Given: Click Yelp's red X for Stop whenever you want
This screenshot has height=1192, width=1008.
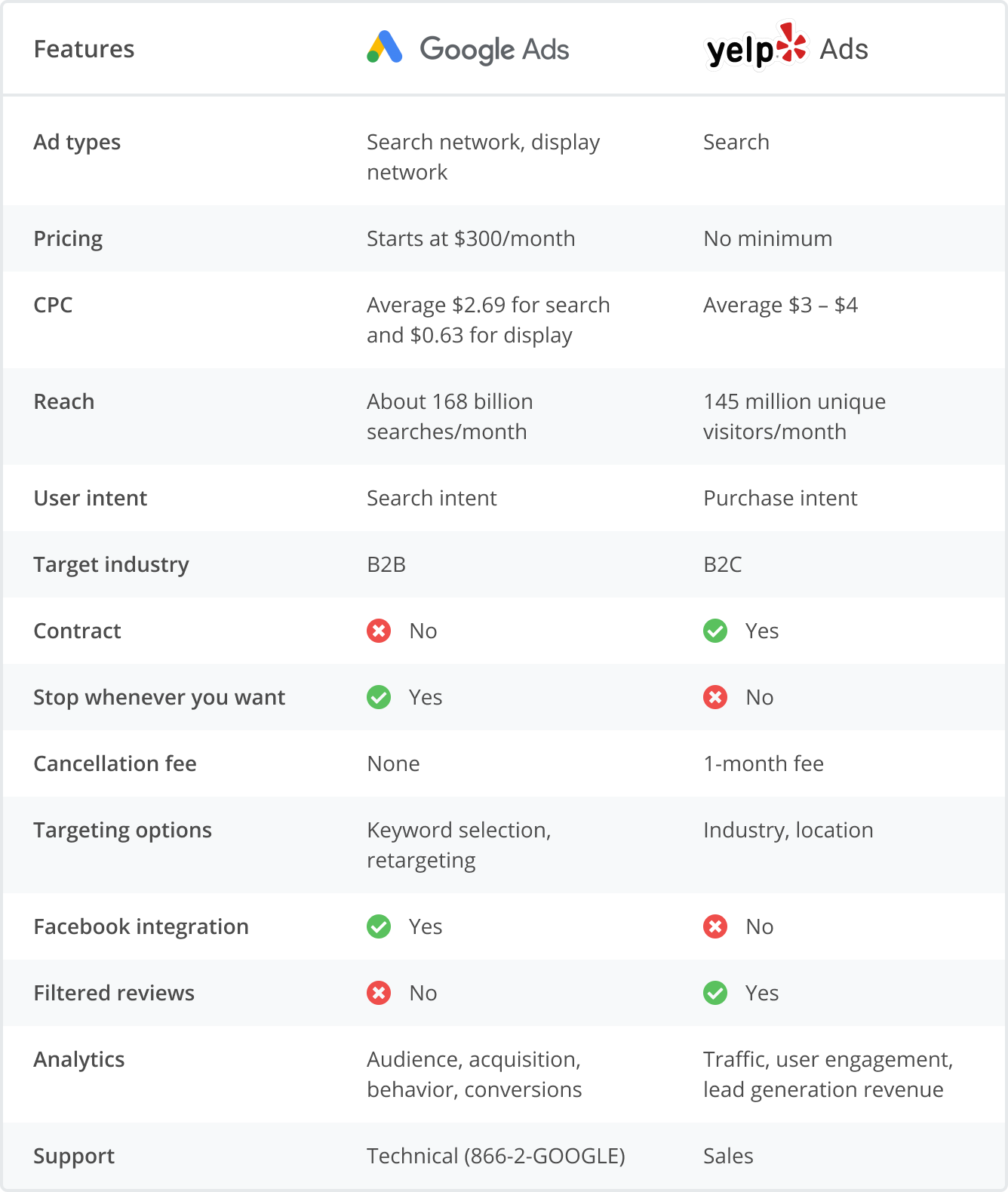Looking at the screenshot, I should [x=715, y=697].
